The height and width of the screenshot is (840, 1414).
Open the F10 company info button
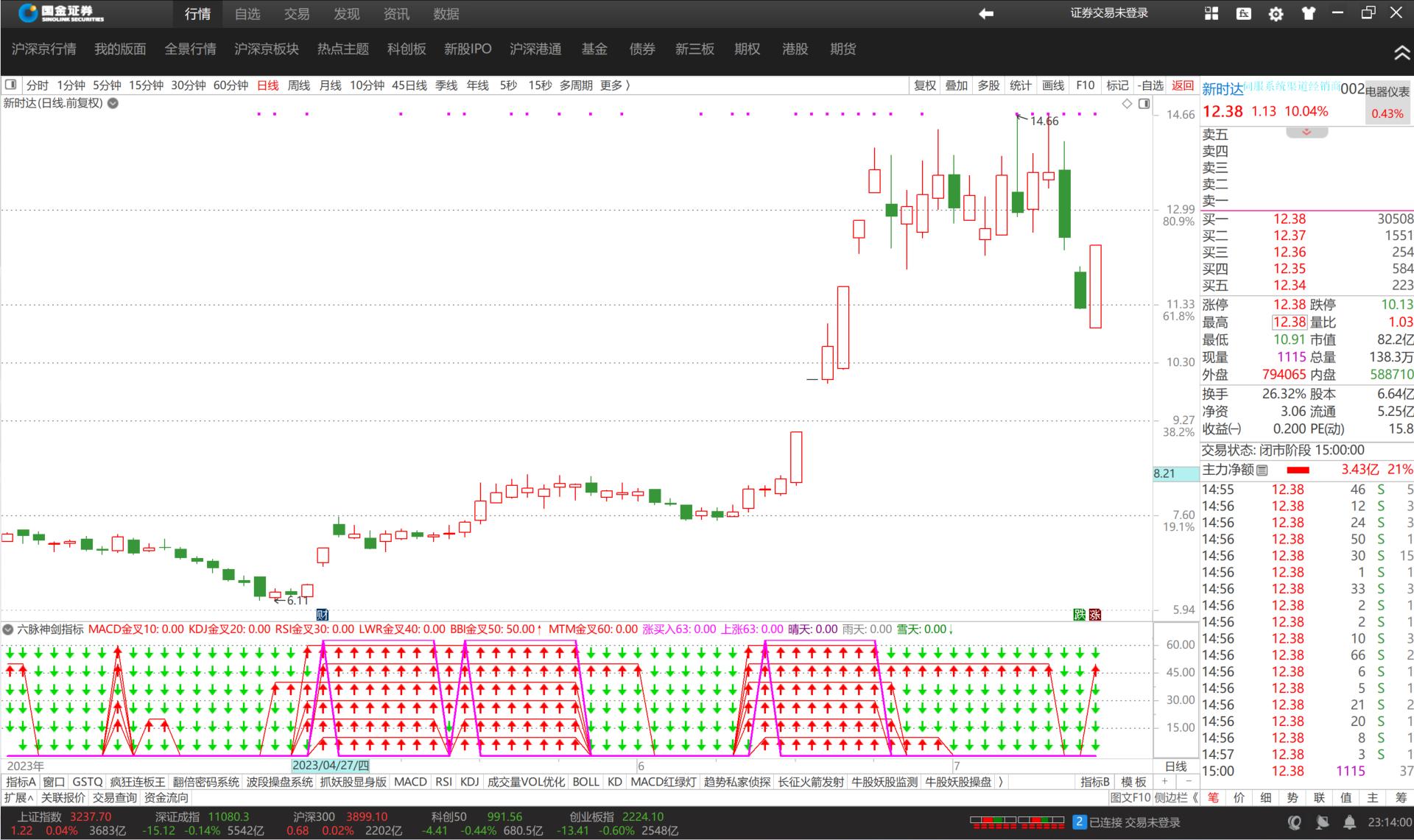[1085, 85]
